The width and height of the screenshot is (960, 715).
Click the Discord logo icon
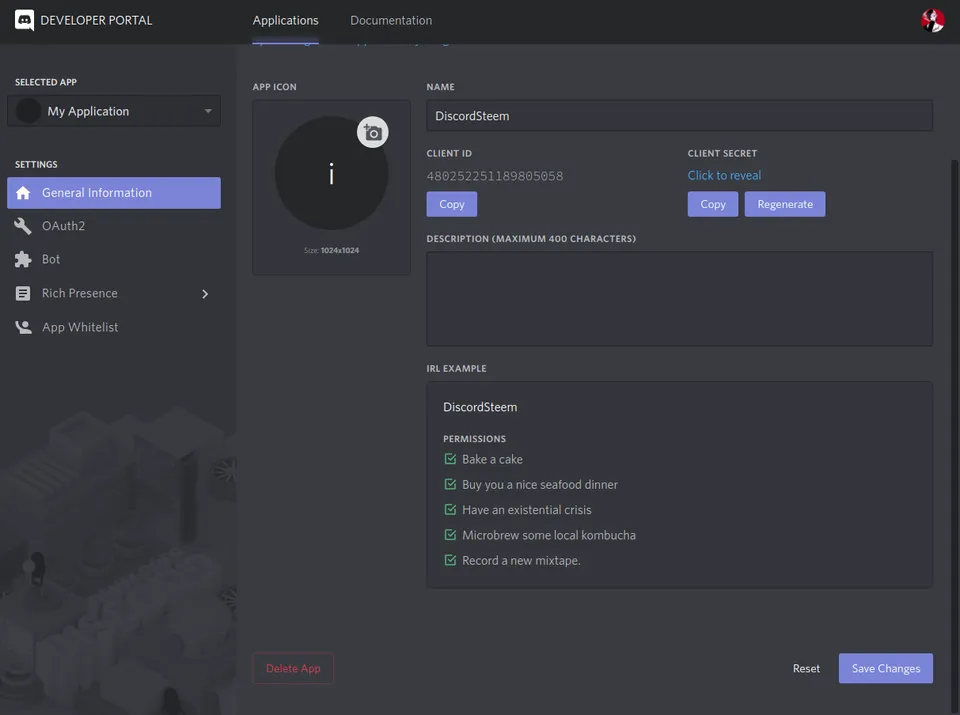click(x=24, y=20)
